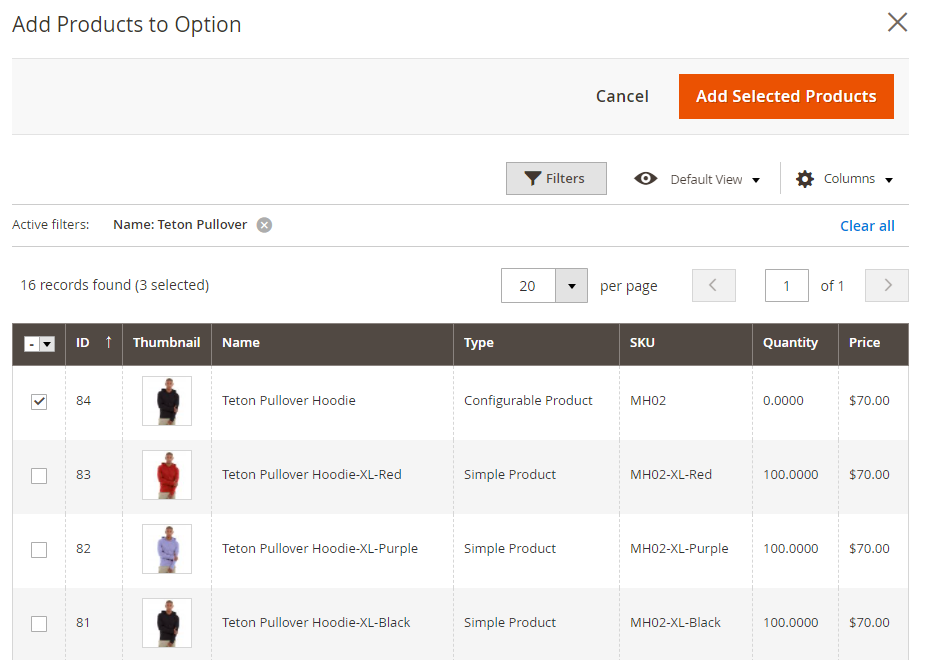Open the Default View dropdown arrow
930x660 pixels.
tap(756, 180)
